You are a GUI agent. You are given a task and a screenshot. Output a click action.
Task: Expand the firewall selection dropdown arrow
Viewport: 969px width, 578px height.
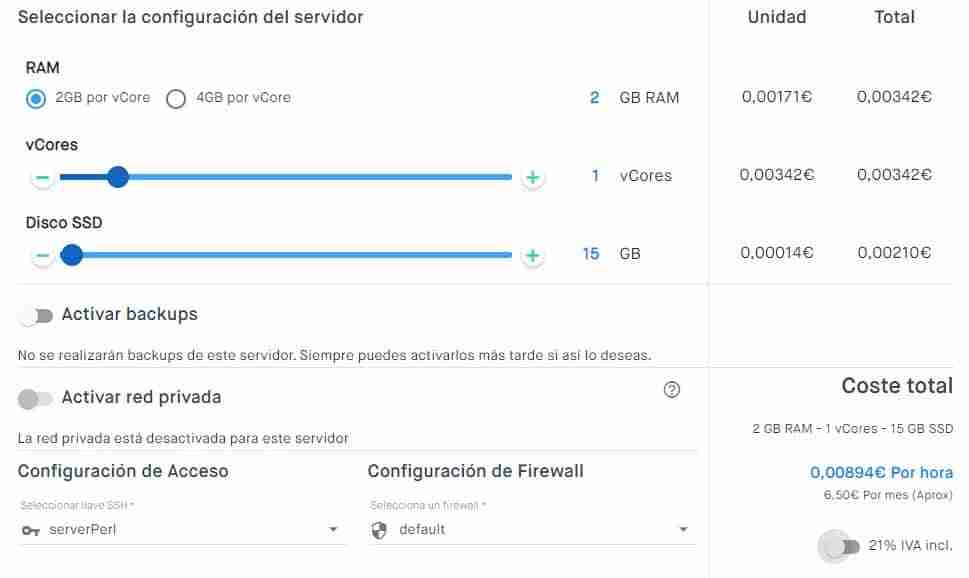(x=683, y=529)
